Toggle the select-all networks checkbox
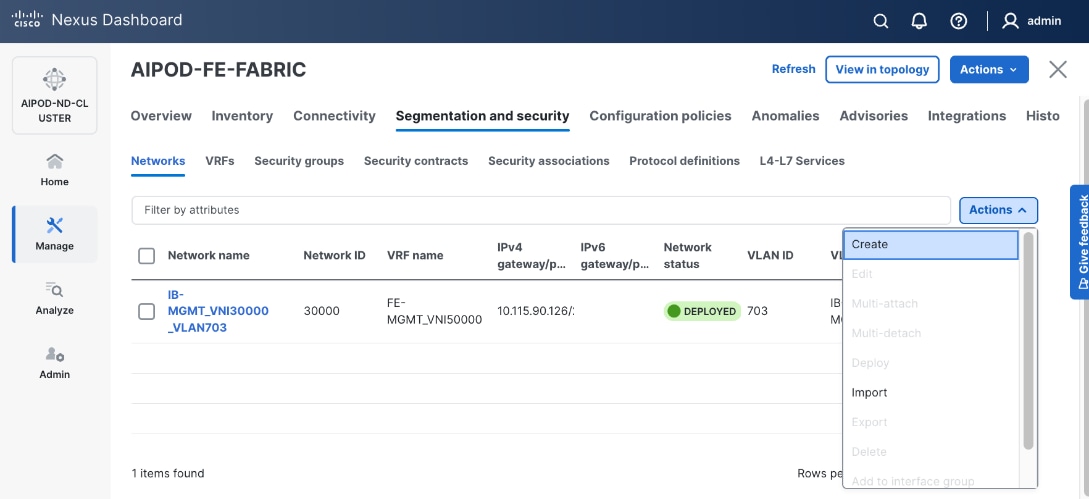The height and width of the screenshot is (499, 1089). 147,256
